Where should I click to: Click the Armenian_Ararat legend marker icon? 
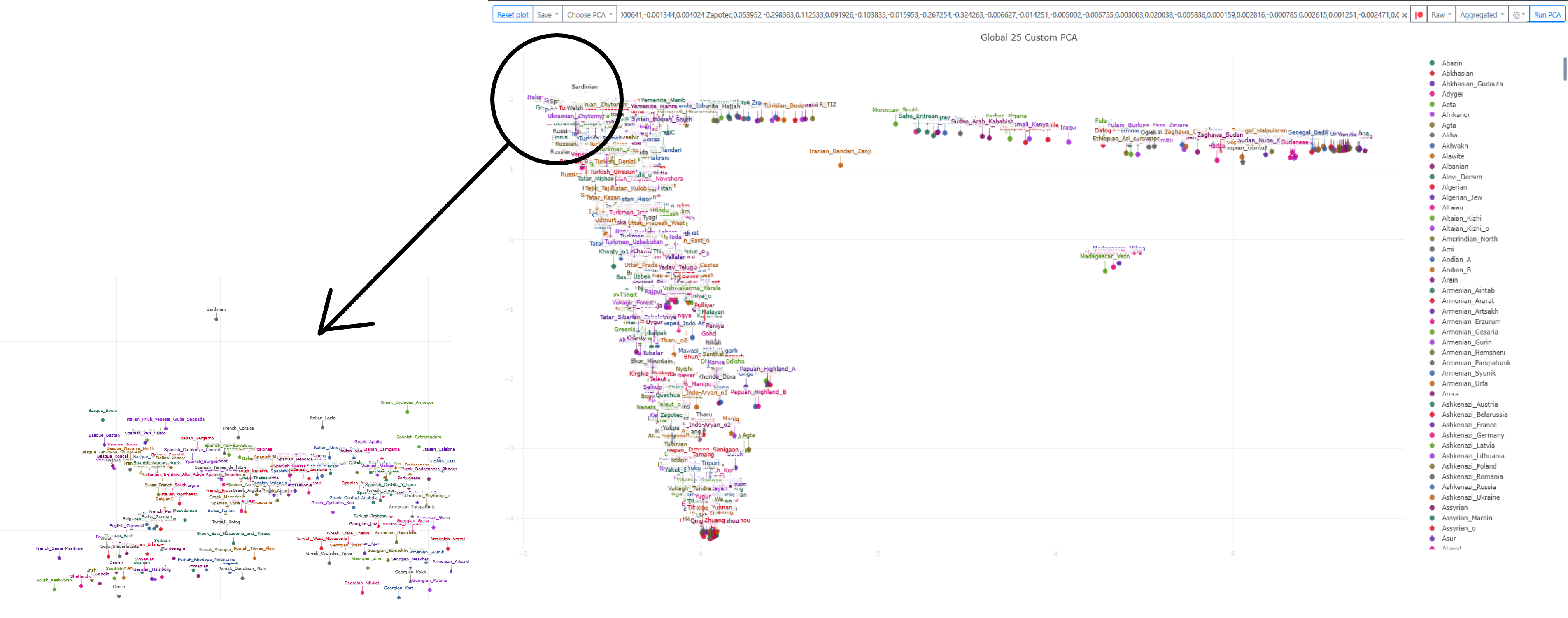pyautogui.click(x=1432, y=301)
